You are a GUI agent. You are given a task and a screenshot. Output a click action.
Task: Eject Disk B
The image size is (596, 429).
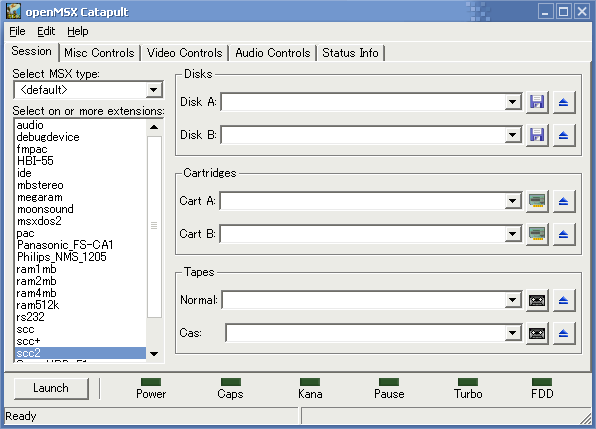click(x=564, y=135)
